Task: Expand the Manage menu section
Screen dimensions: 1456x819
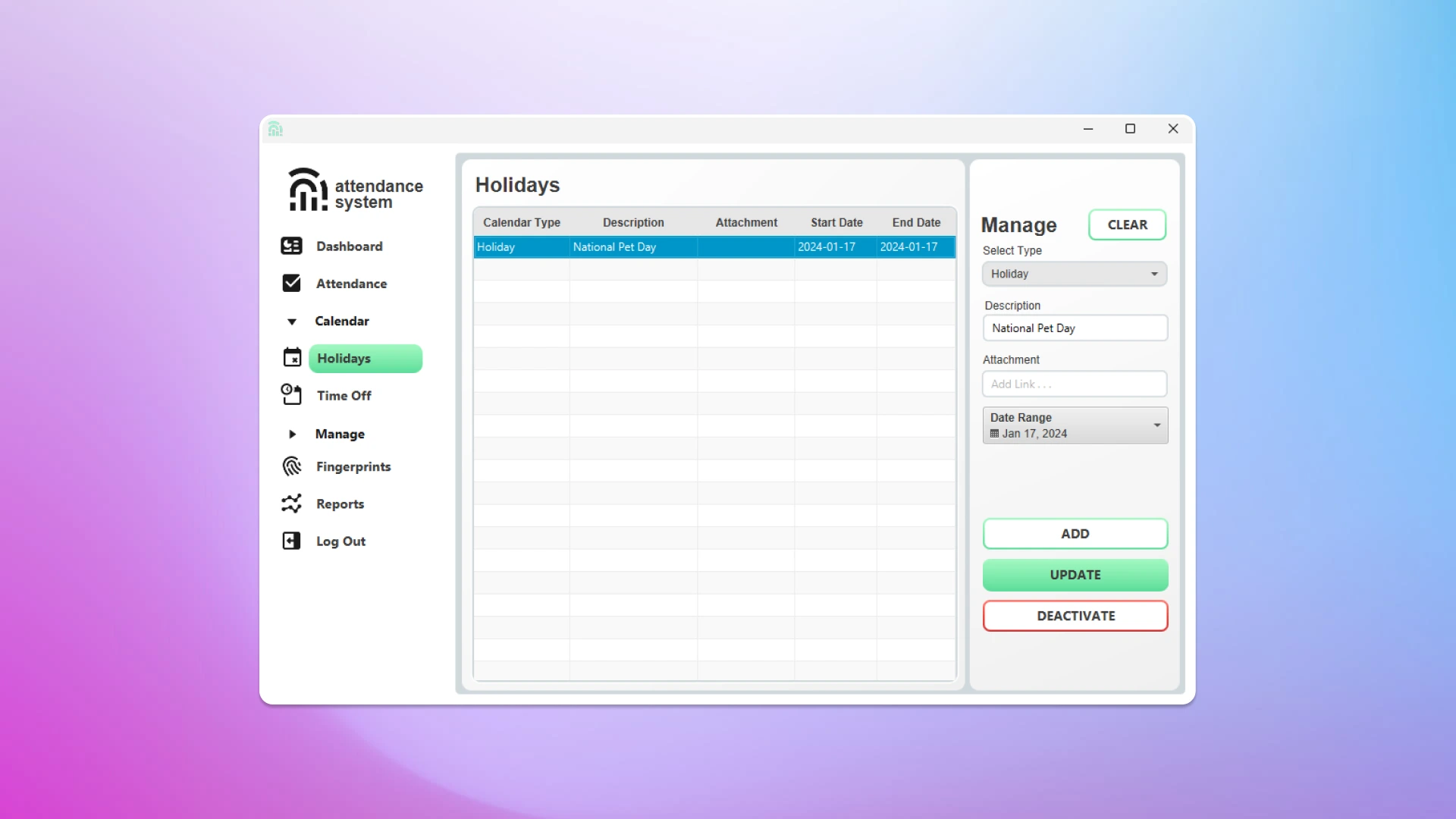Action: click(292, 434)
